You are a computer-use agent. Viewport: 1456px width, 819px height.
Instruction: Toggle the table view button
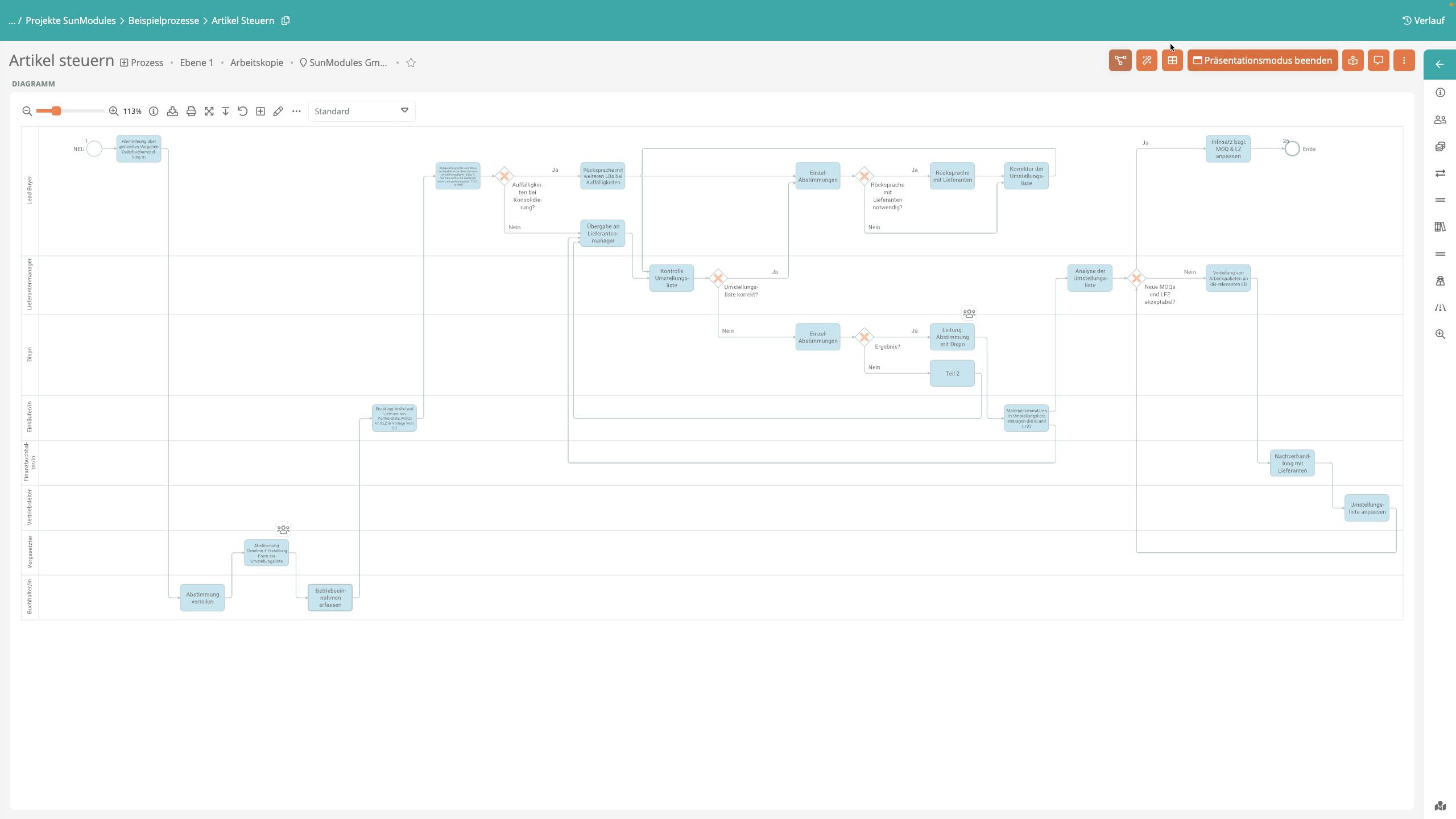[1172, 60]
